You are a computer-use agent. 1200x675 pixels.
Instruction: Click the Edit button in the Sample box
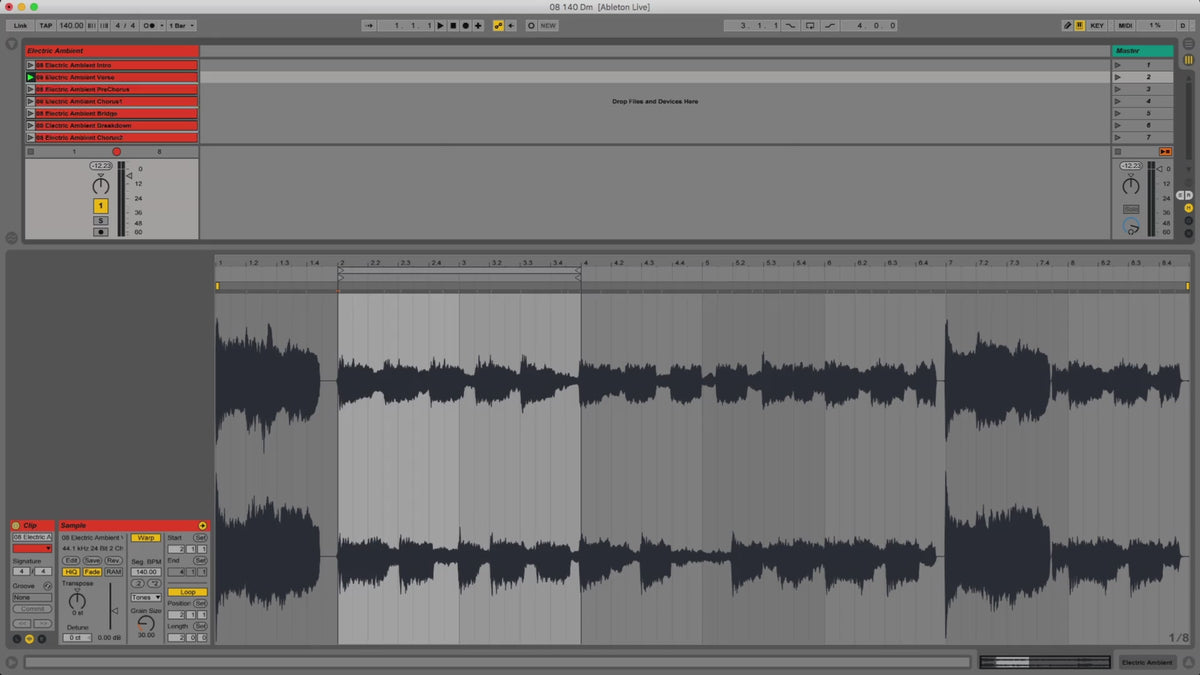tap(73, 560)
